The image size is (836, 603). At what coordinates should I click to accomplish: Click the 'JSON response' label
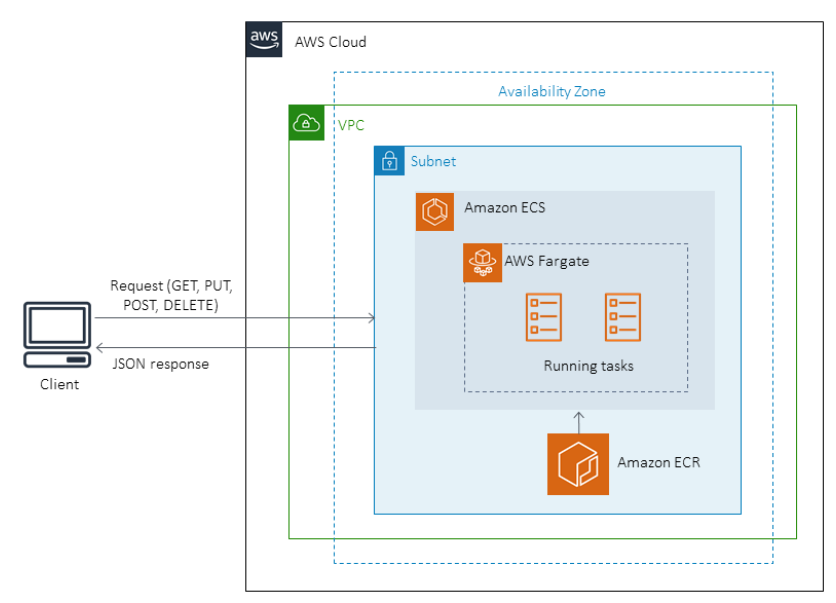pyautogui.click(x=160, y=364)
